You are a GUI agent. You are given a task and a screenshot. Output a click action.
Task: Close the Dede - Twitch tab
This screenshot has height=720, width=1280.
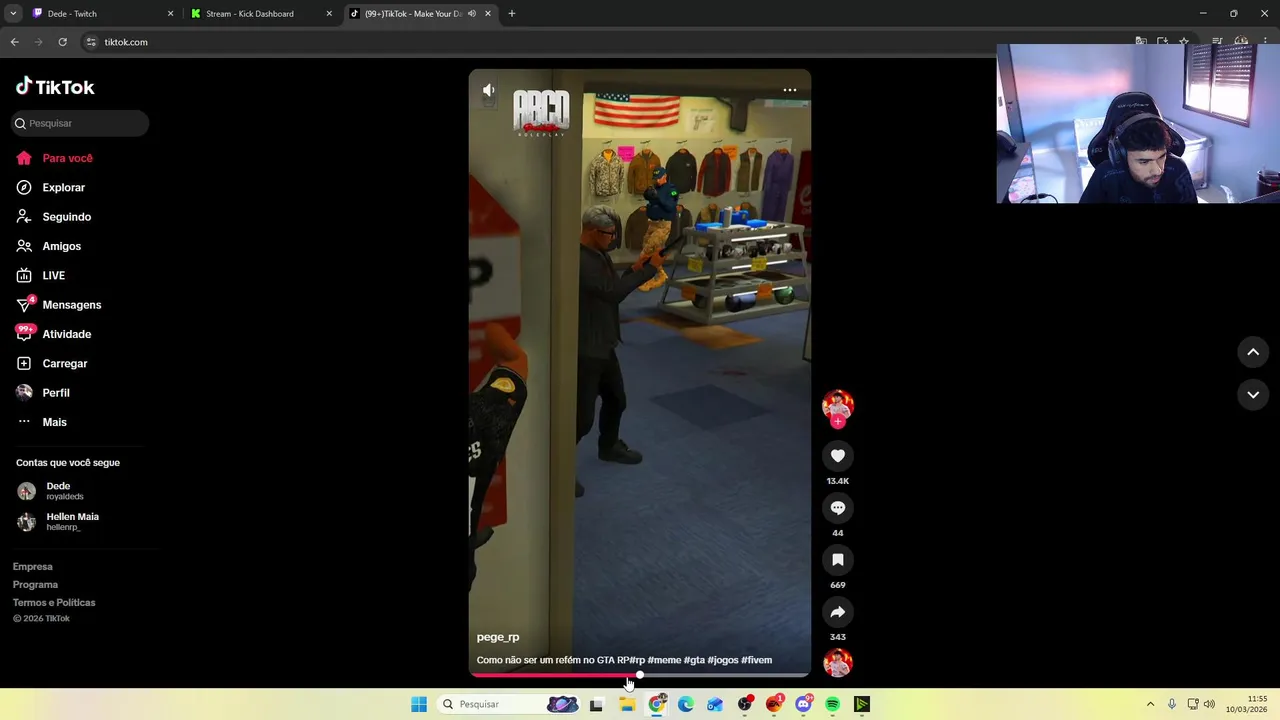170,14
